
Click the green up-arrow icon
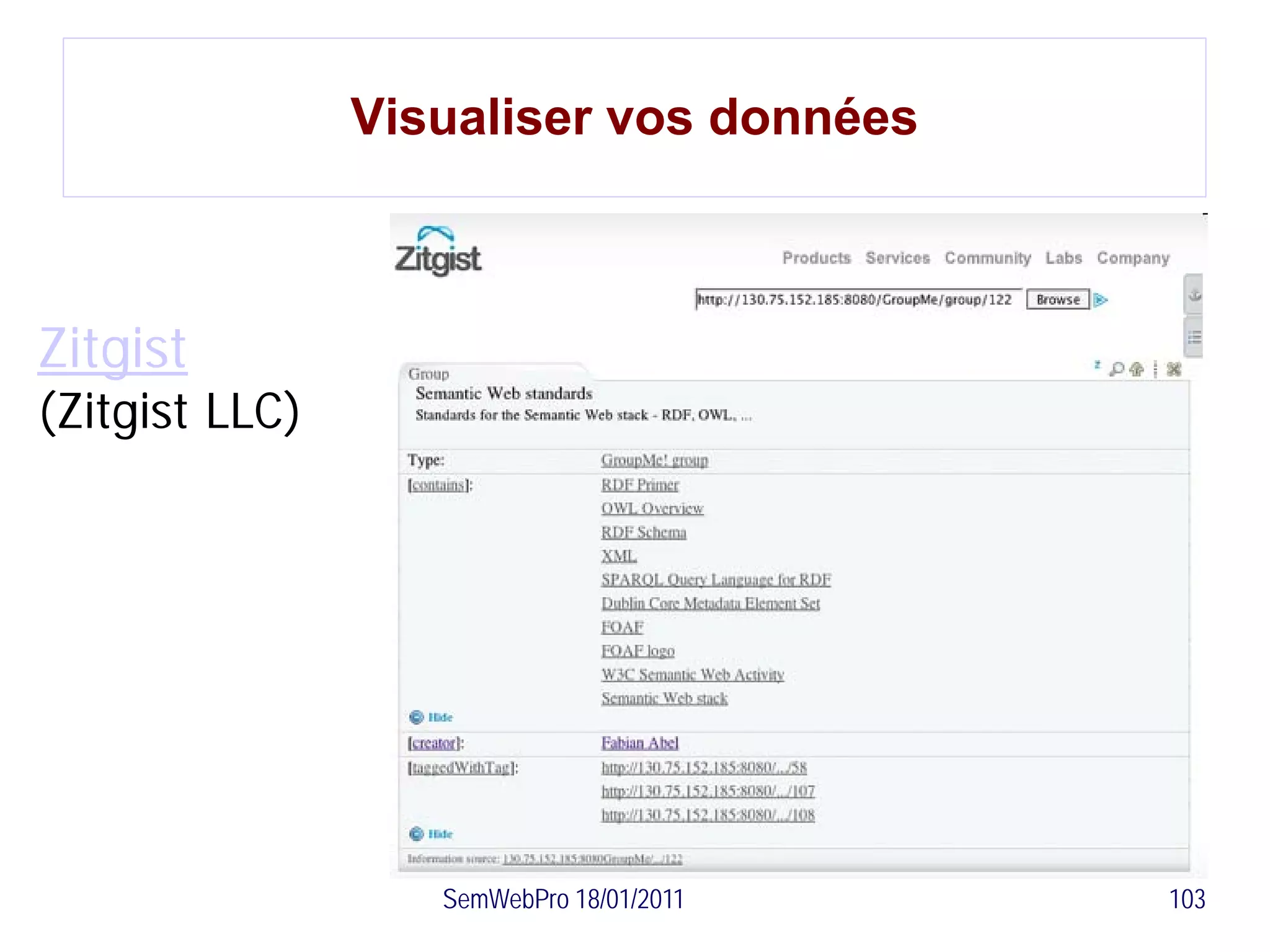click(1137, 369)
